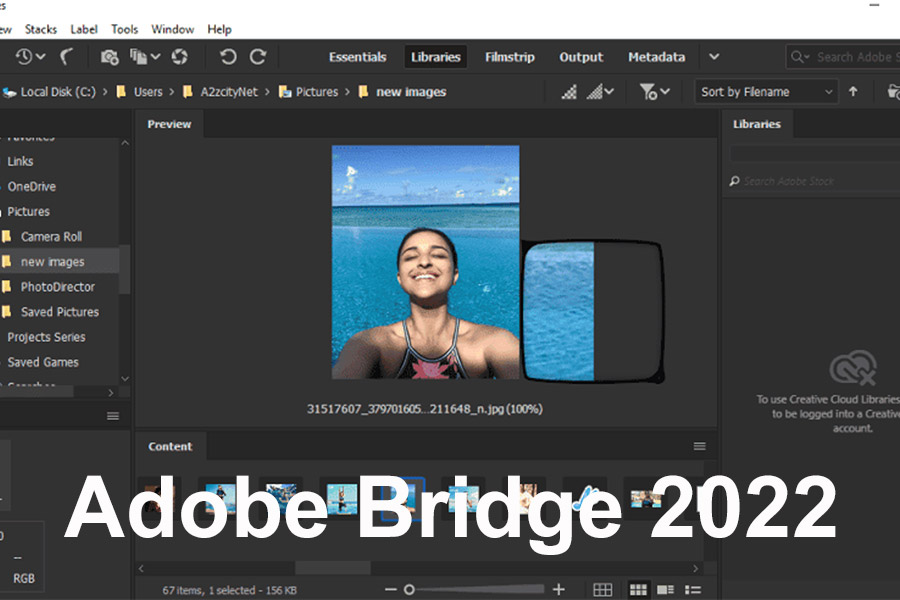
Task: Open in Camera Raw aperture icon
Action: 180,57
